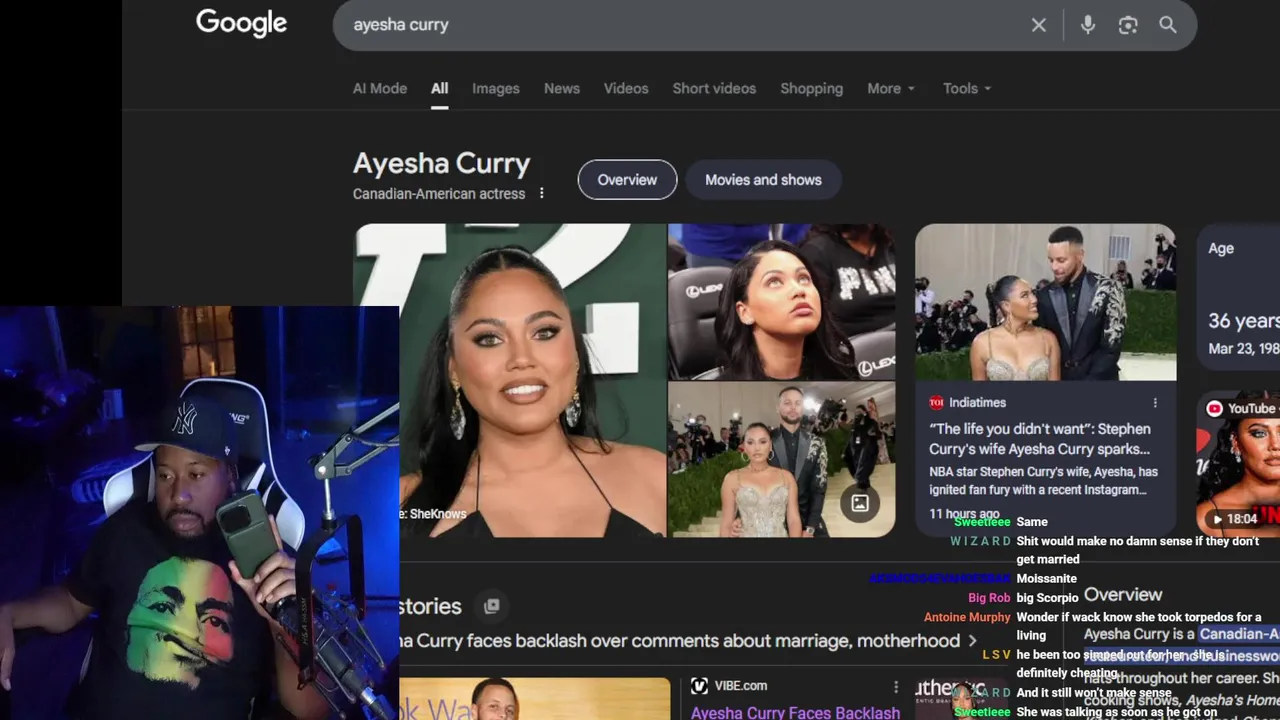
Task: Expand the chevron after marriage, motherhood headline
Action: point(972,641)
